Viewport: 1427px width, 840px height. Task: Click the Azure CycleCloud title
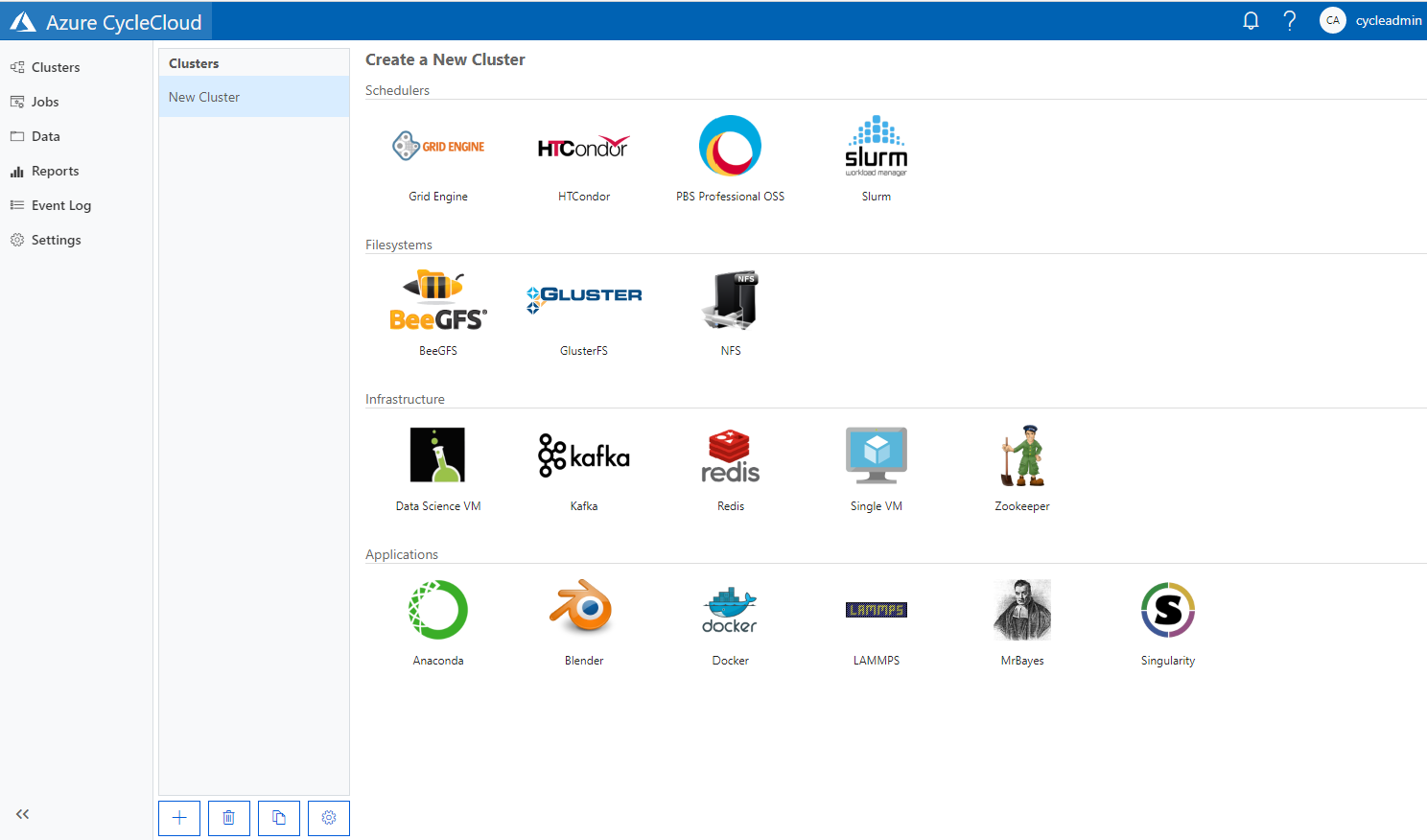[x=124, y=22]
